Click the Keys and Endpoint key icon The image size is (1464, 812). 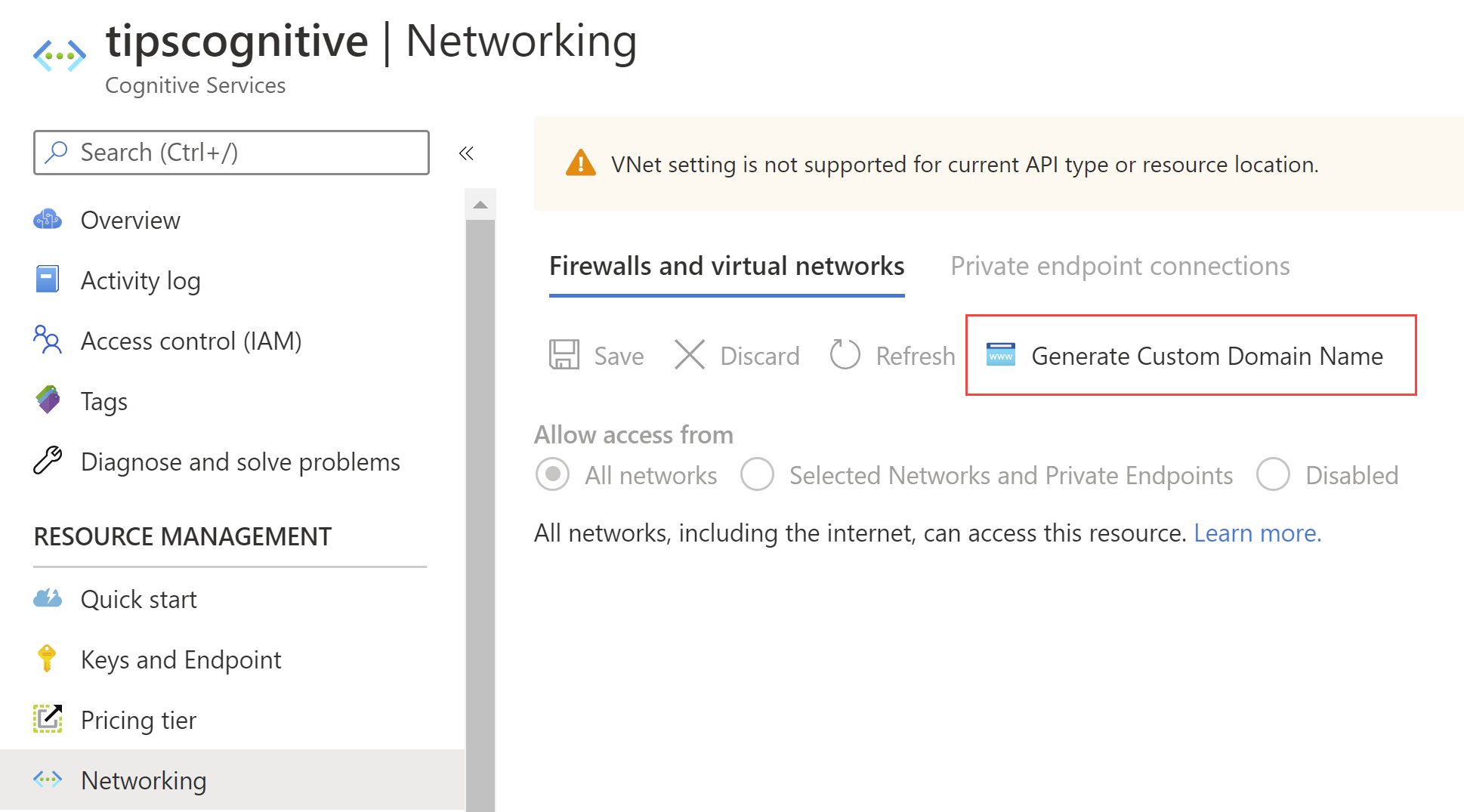tap(47, 659)
